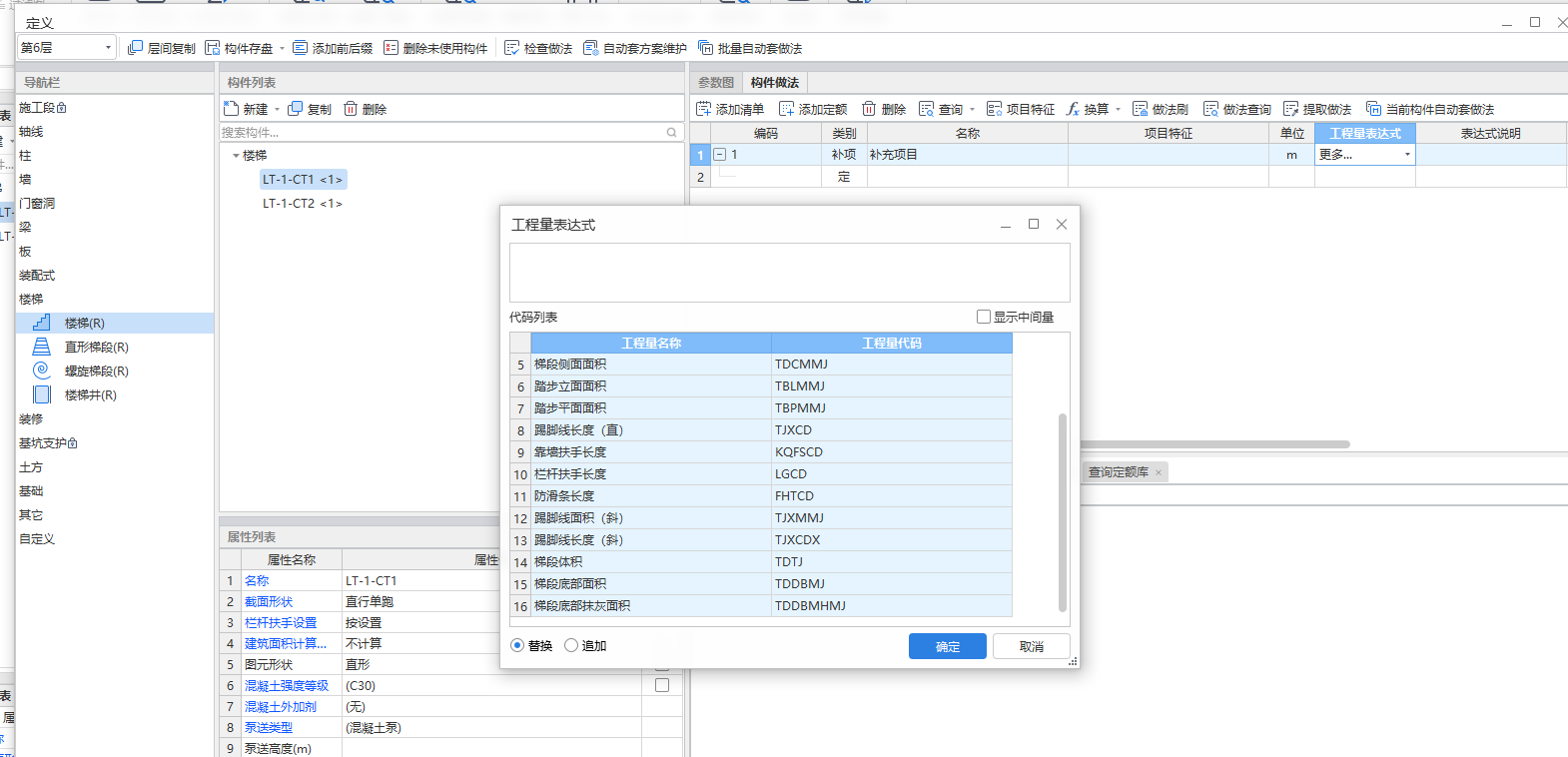Open 装修 navigation category
Viewport: 1568px width, 757px height.
pos(31,418)
